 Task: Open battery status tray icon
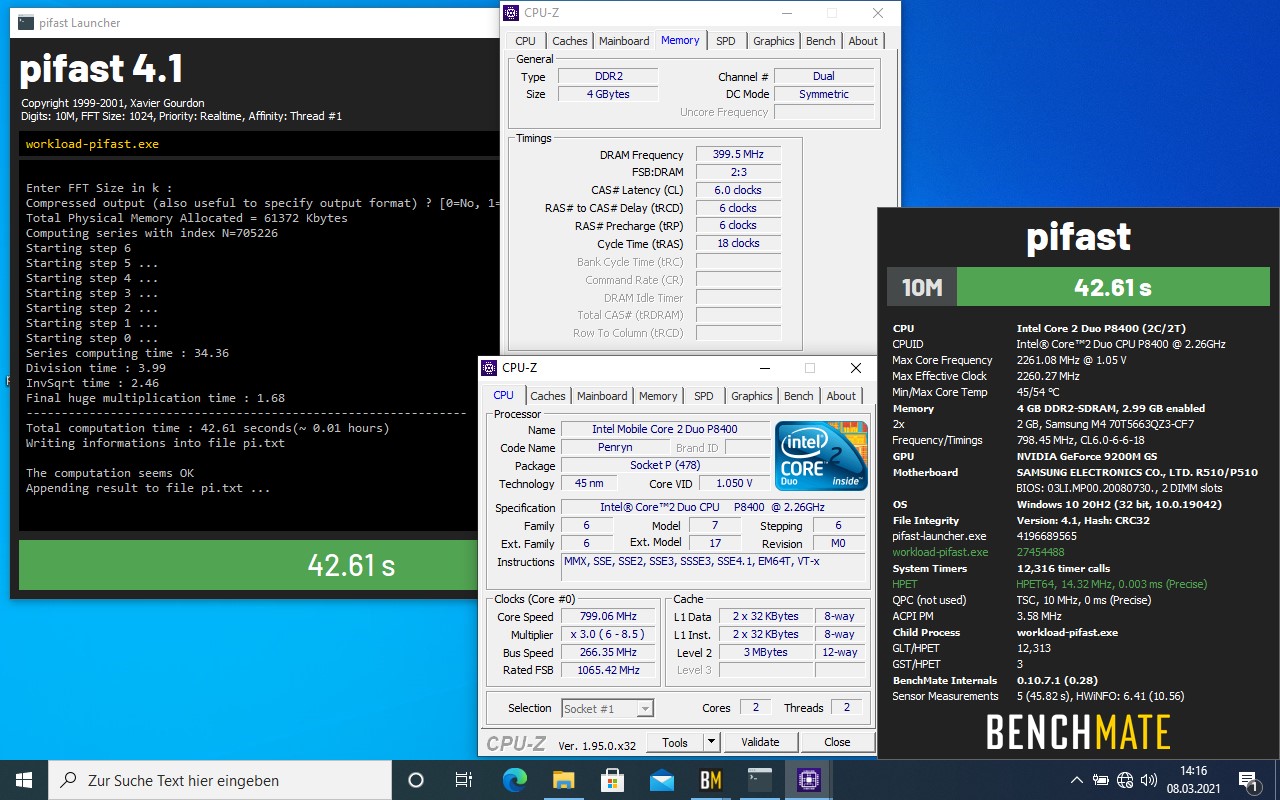click(x=1101, y=780)
